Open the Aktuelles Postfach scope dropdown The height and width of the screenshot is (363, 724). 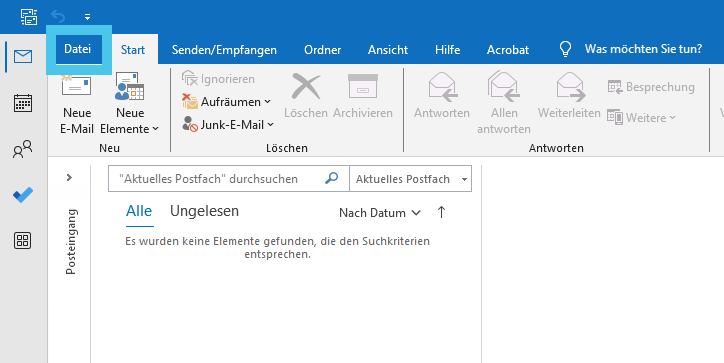pos(410,179)
